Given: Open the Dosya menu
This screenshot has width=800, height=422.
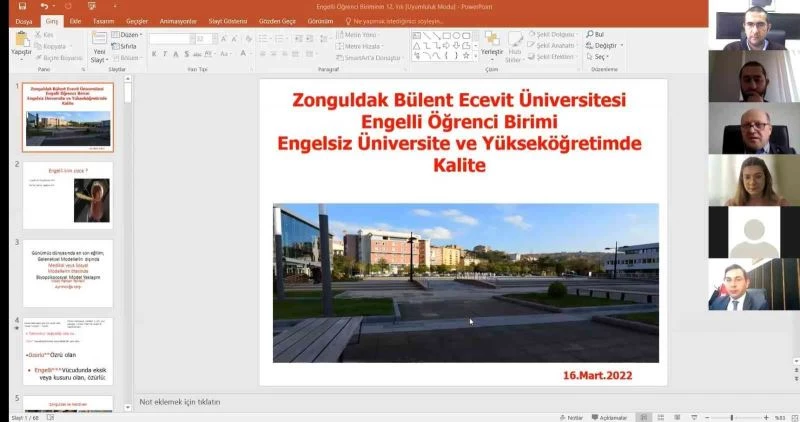Looking at the screenshot, I should [x=23, y=21].
